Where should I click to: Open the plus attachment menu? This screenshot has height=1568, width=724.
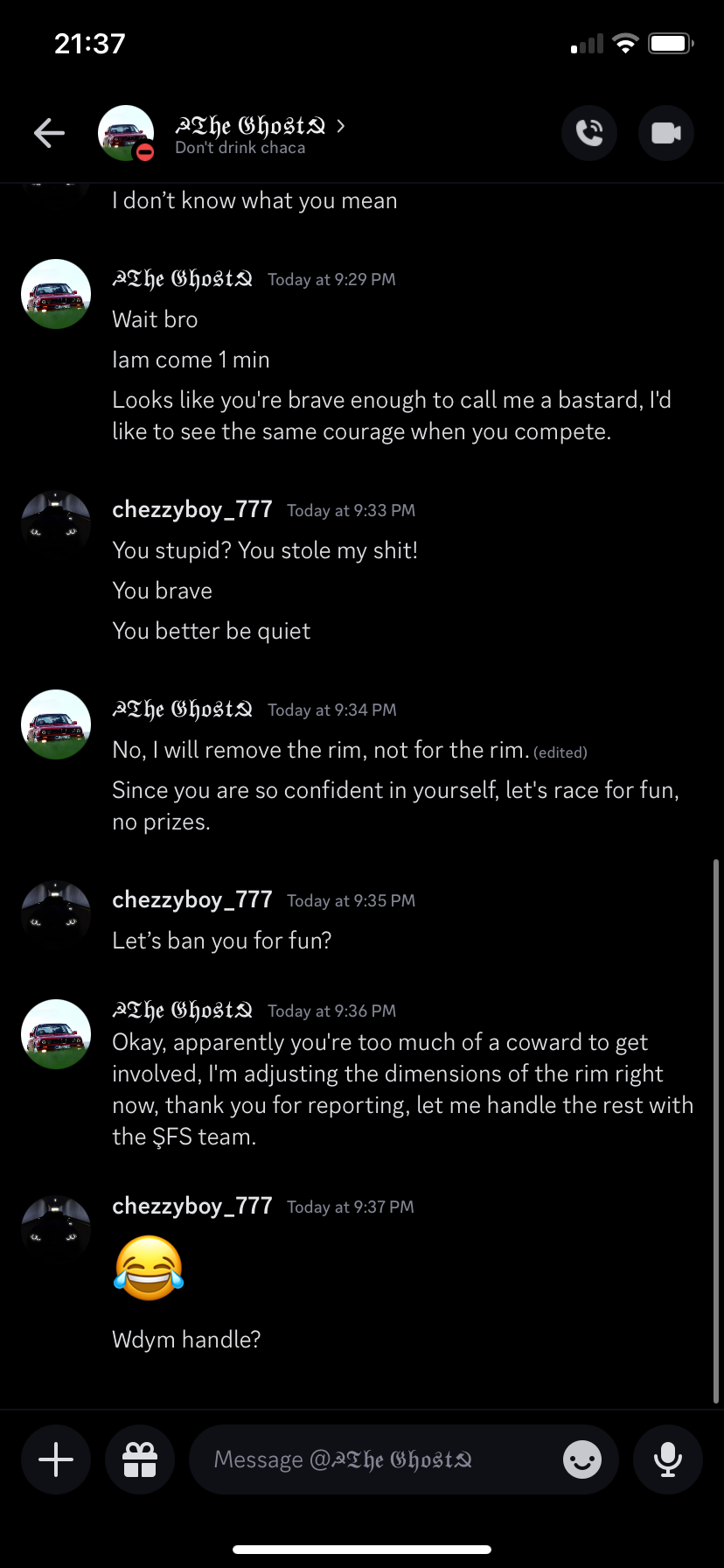point(56,1459)
